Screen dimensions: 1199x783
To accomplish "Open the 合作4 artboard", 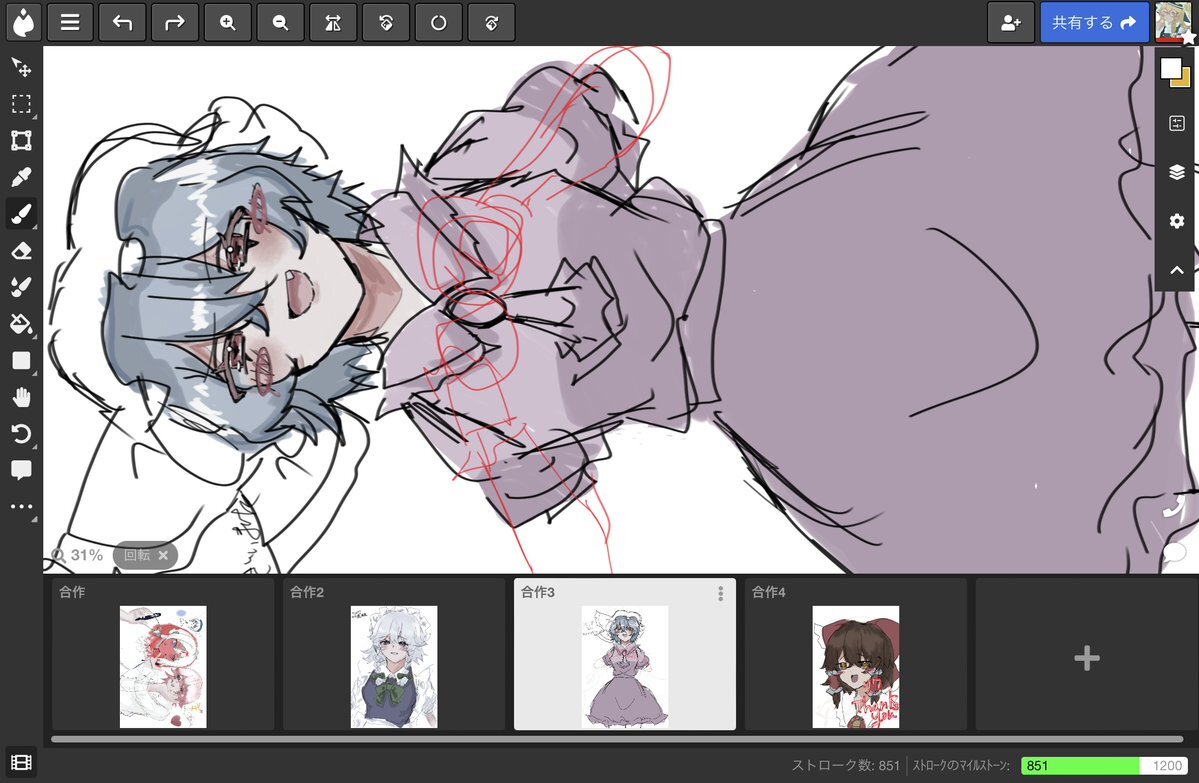I will (856, 654).
